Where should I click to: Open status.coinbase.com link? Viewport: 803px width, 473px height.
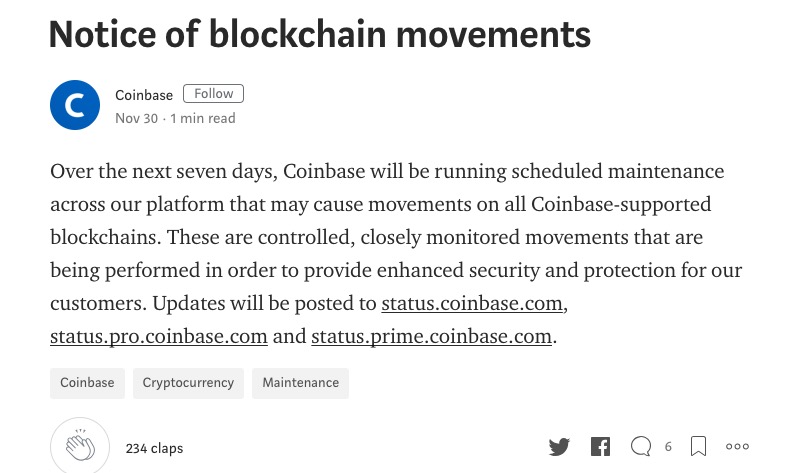coord(472,304)
